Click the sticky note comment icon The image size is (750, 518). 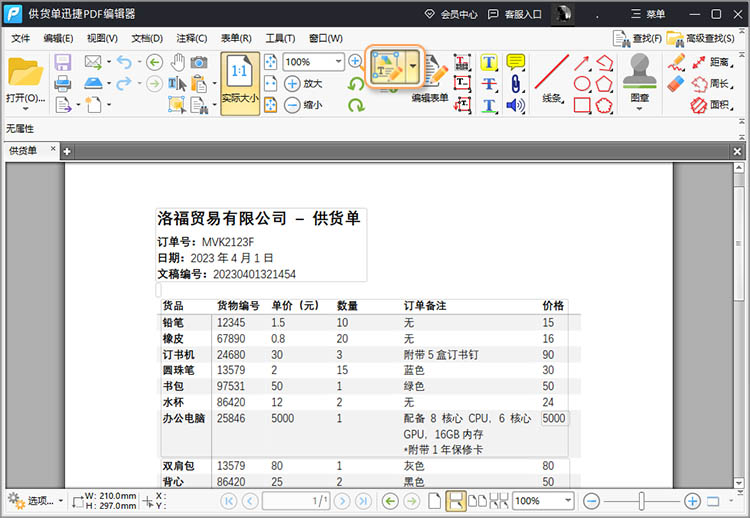tap(516, 62)
